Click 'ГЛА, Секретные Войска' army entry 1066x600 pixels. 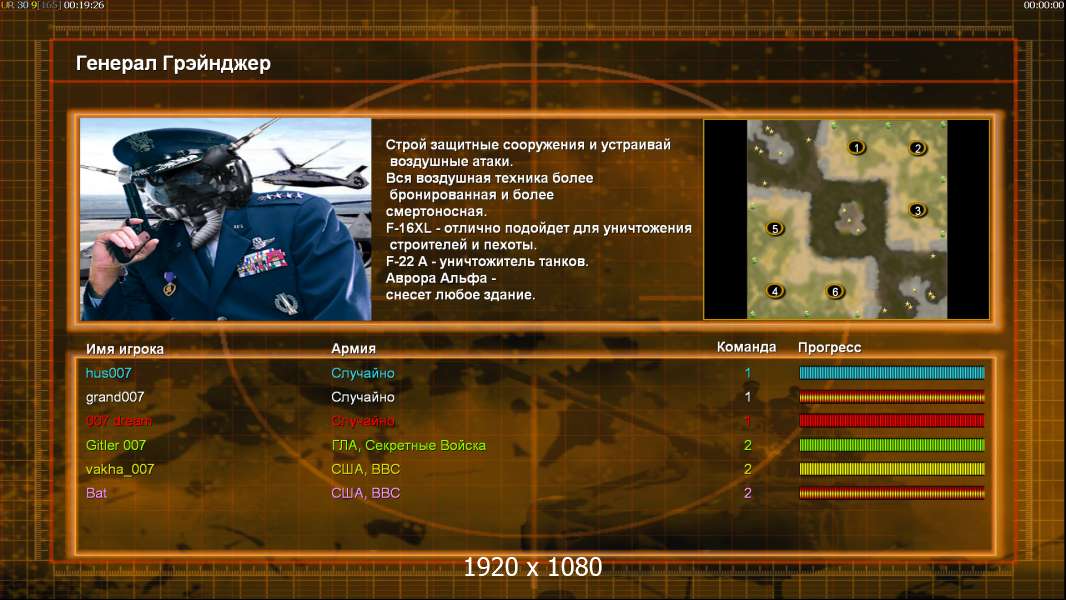point(408,445)
